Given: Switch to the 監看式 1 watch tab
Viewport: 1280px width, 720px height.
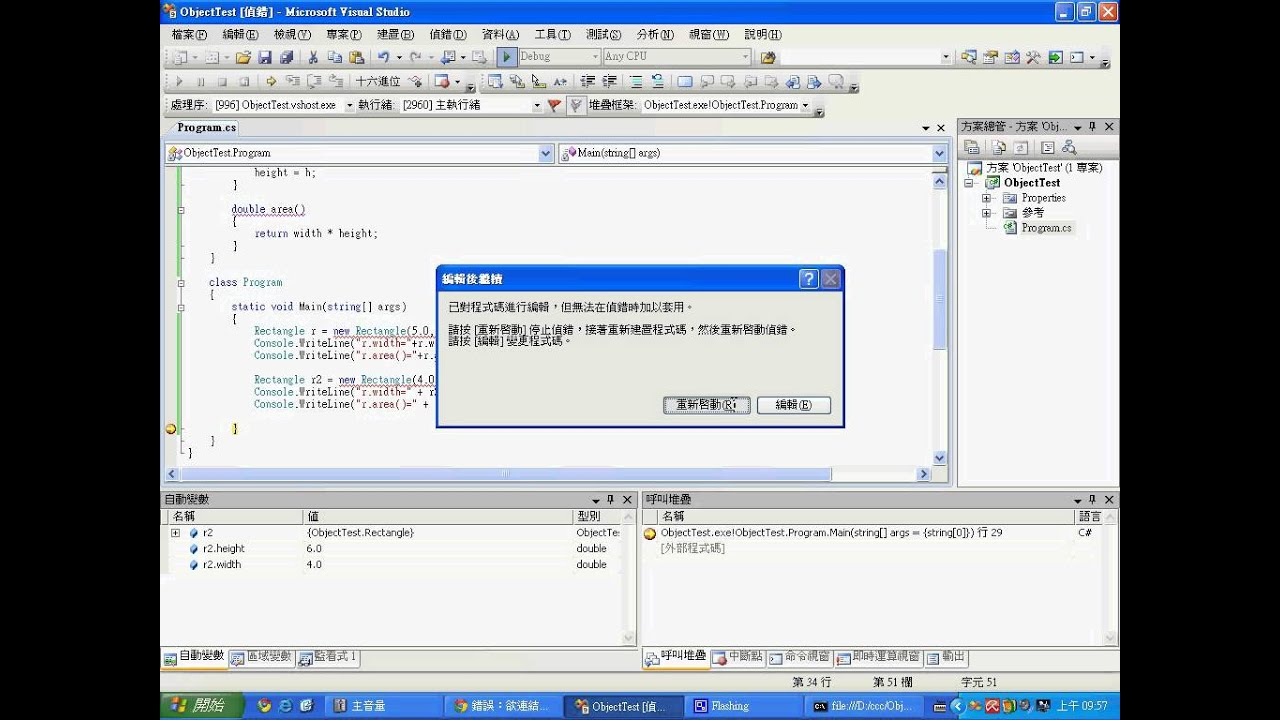Looking at the screenshot, I should (328, 657).
